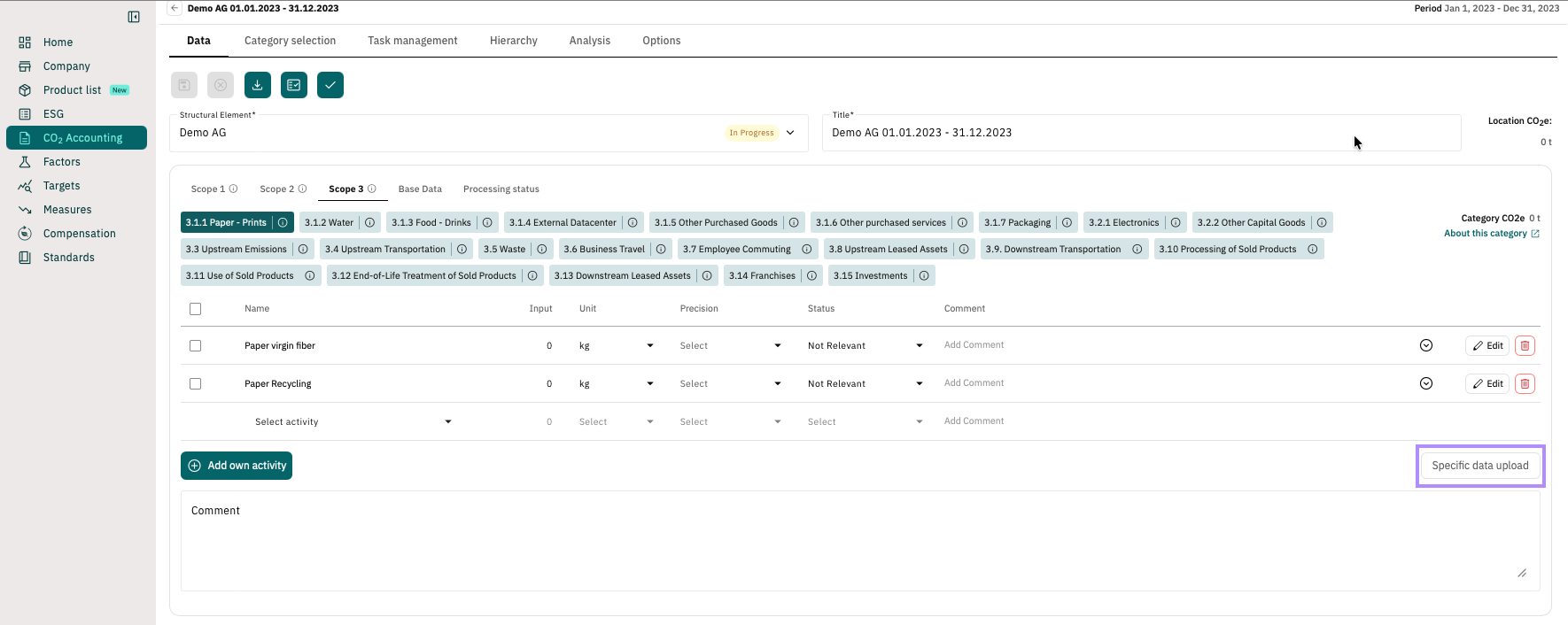Viewport: 1568px width, 625px height.
Task: Expand details of Paper virgin fiber row
Action: coord(1426,345)
